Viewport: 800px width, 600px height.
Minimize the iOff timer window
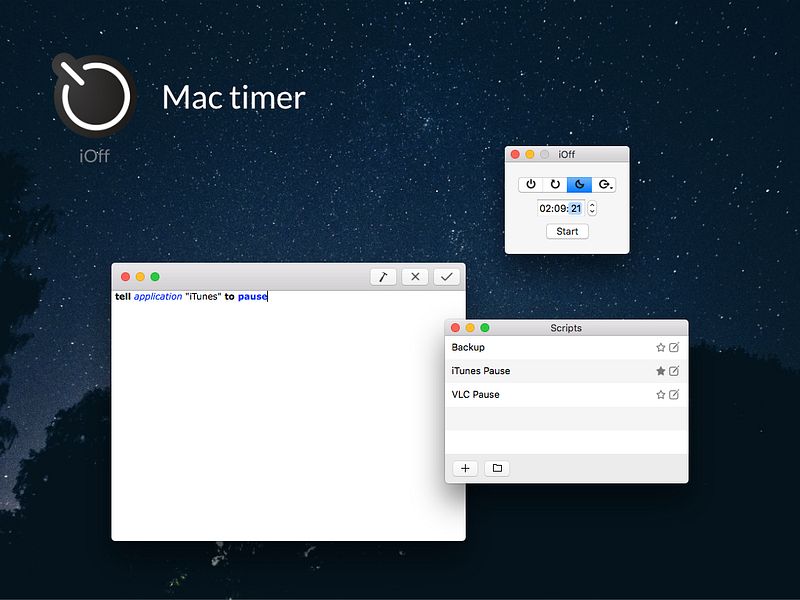[x=530, y=154]
